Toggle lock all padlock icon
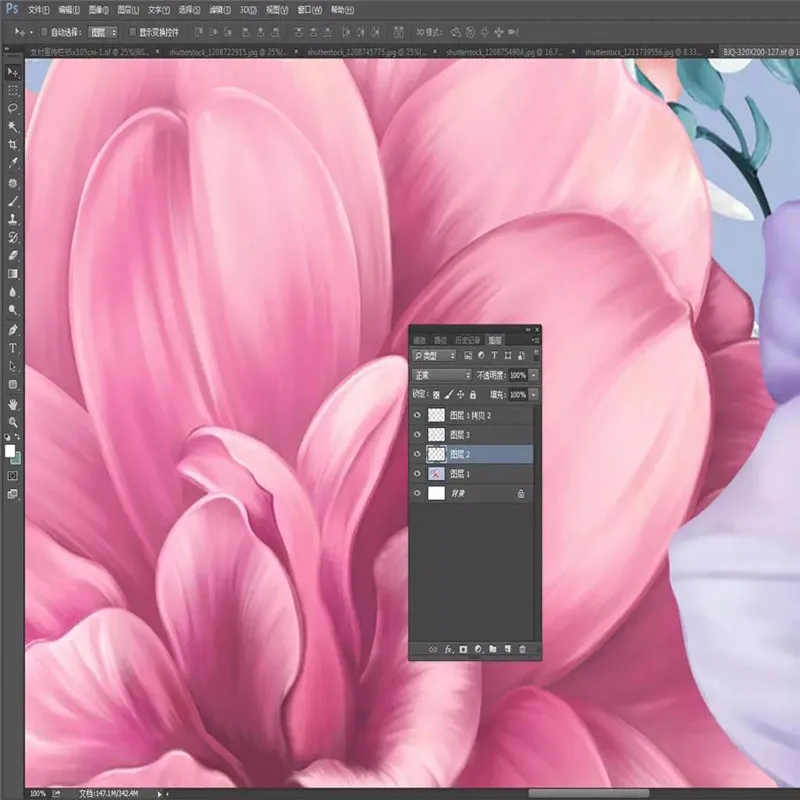Viewport: 800px width, 800px height. [473, 395]
